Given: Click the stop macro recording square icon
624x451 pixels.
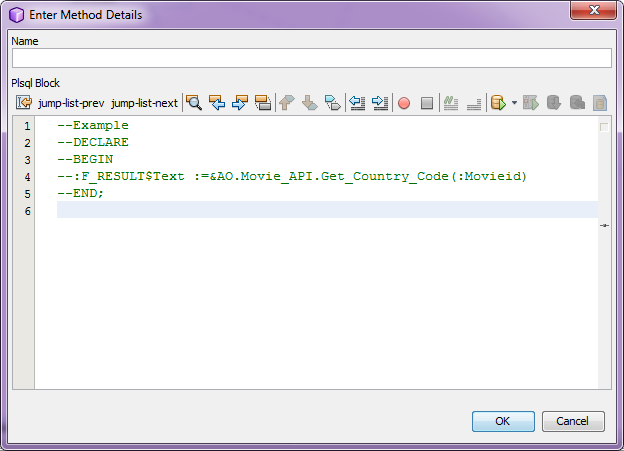Looking at the screenshot, I should coord(427,103).
